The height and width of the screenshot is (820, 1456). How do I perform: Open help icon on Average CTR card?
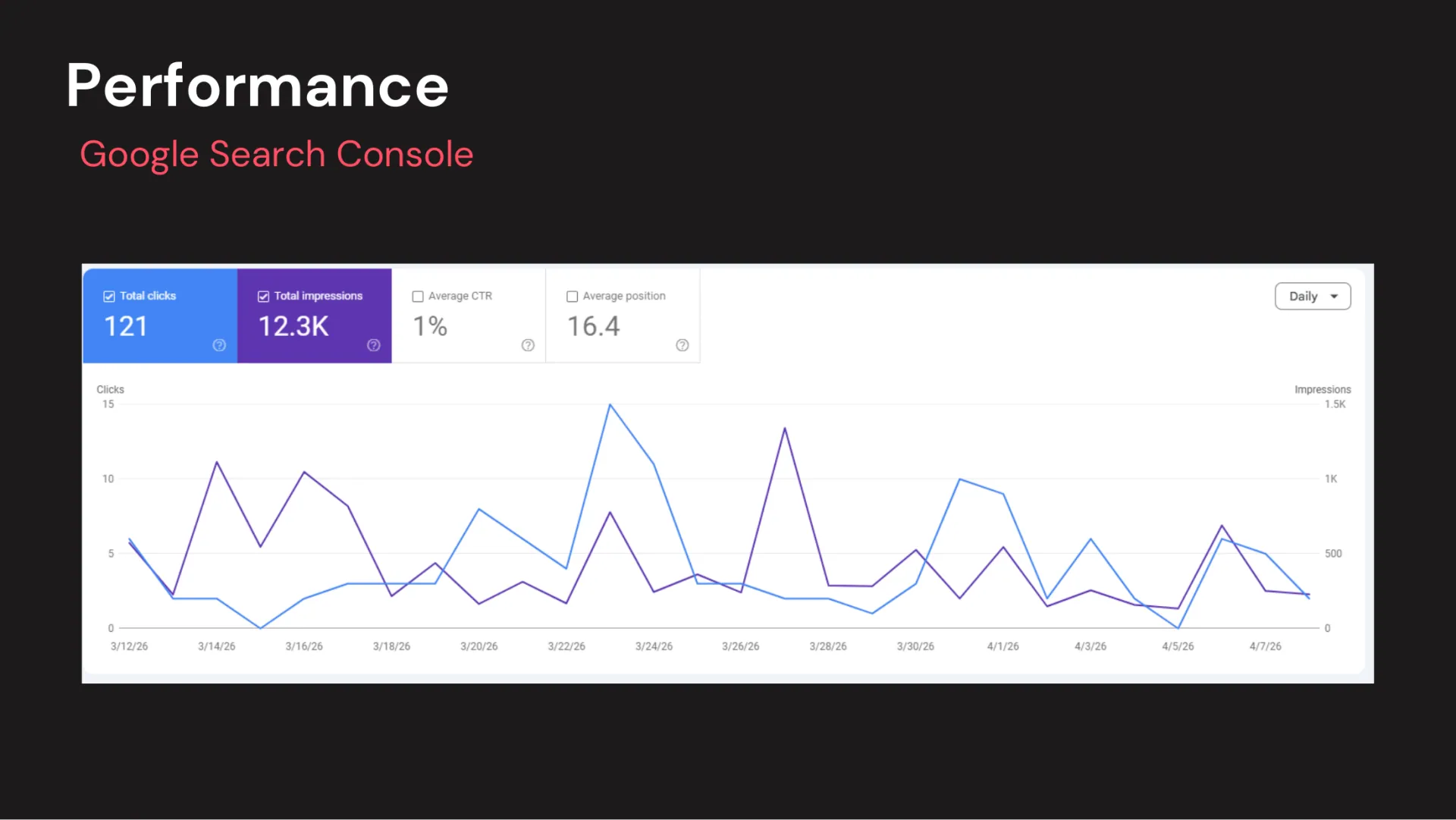[528, 345]
